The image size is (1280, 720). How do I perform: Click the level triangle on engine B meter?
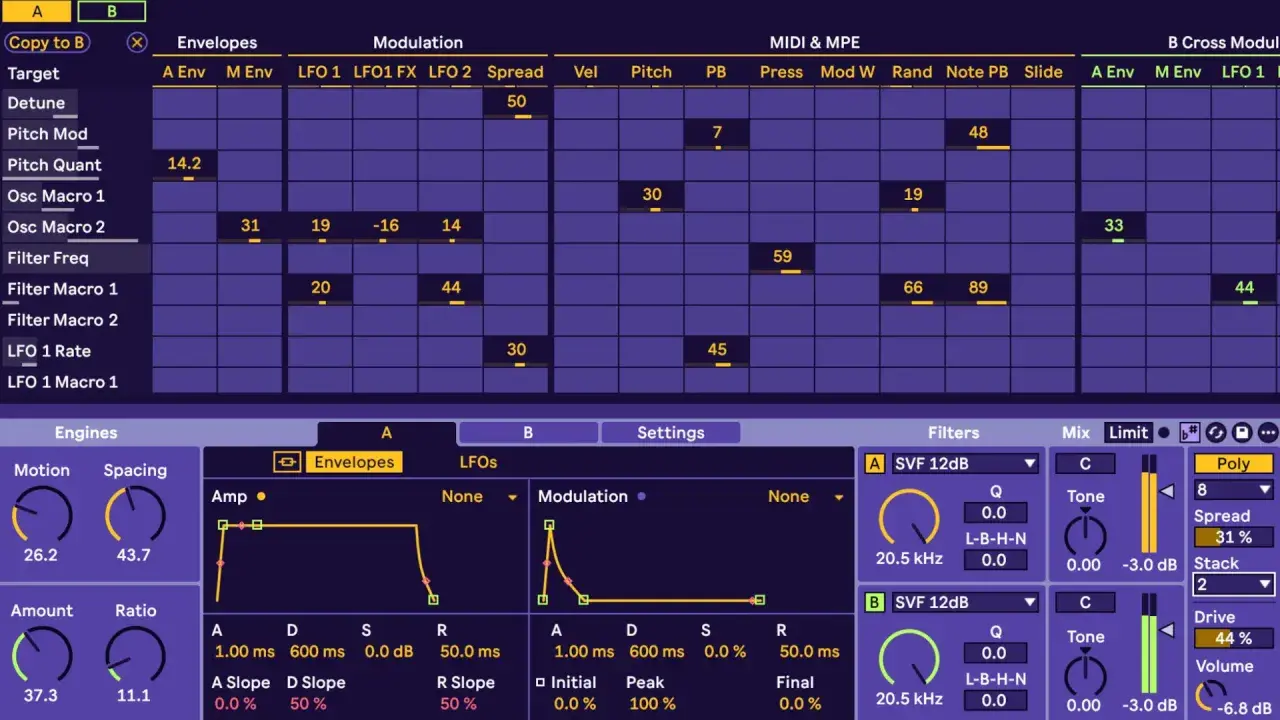1166,630
